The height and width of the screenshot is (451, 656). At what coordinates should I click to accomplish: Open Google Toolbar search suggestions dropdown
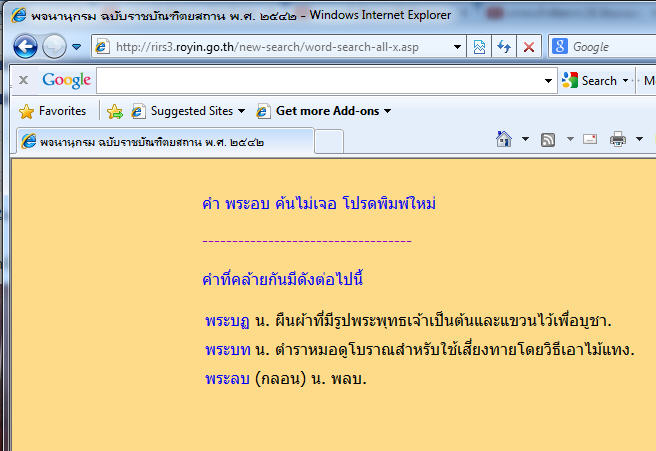[548, 80]
